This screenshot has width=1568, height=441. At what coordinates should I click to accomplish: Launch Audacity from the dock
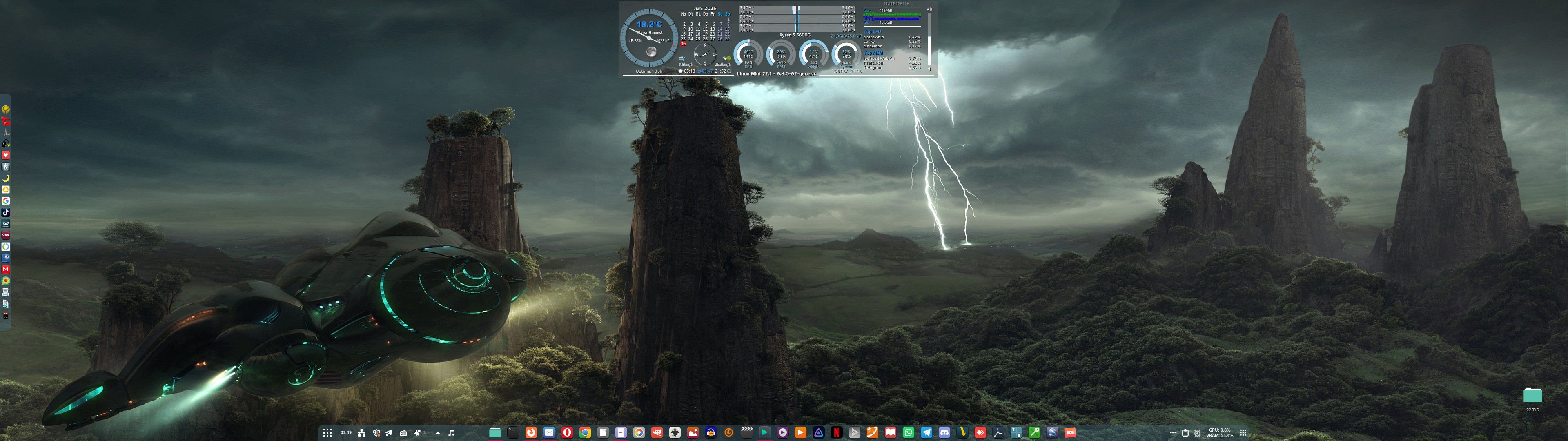tap(711, 432)
